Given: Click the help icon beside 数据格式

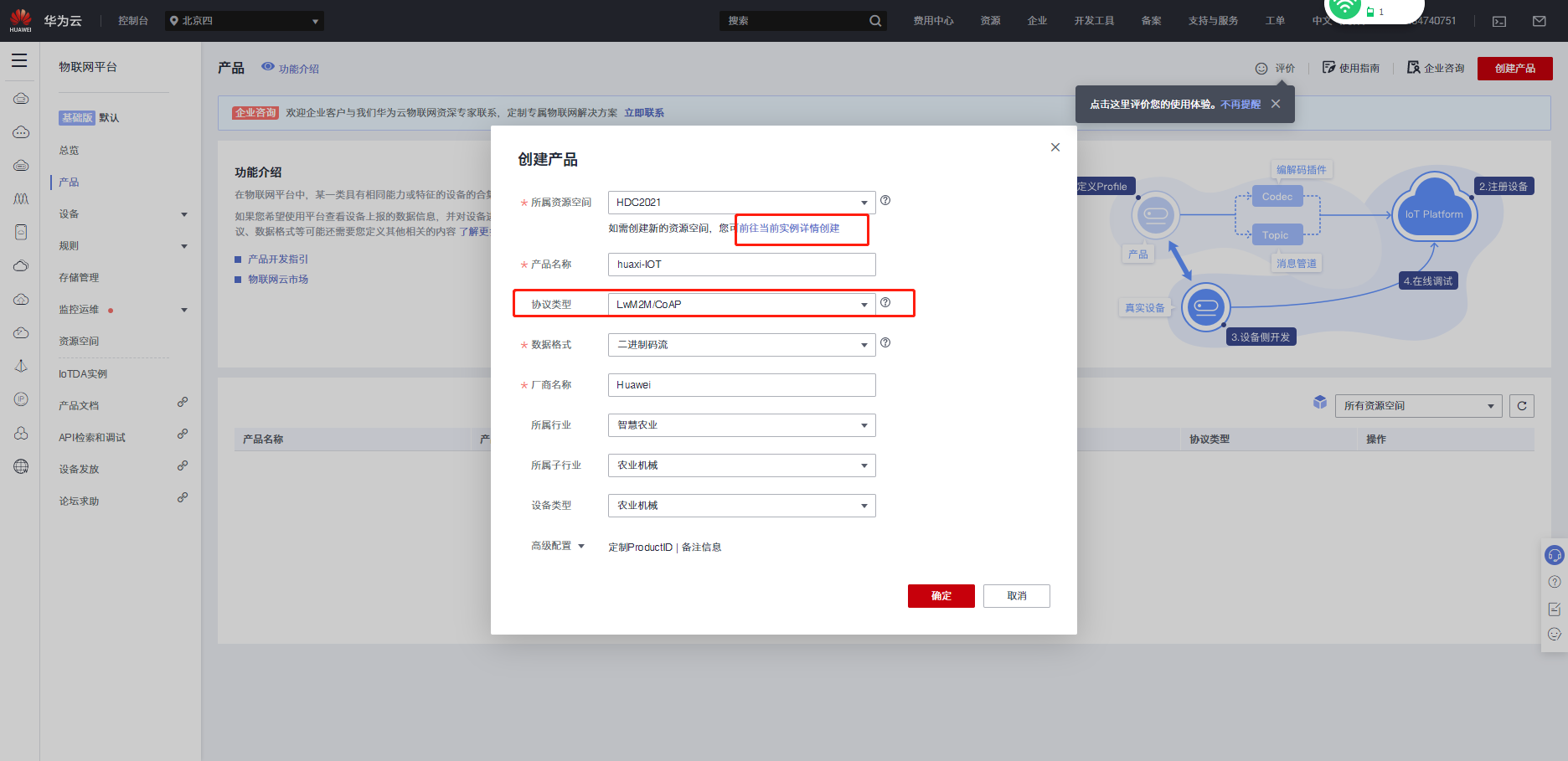Looking at the screenshot, I should click(885, 342).
